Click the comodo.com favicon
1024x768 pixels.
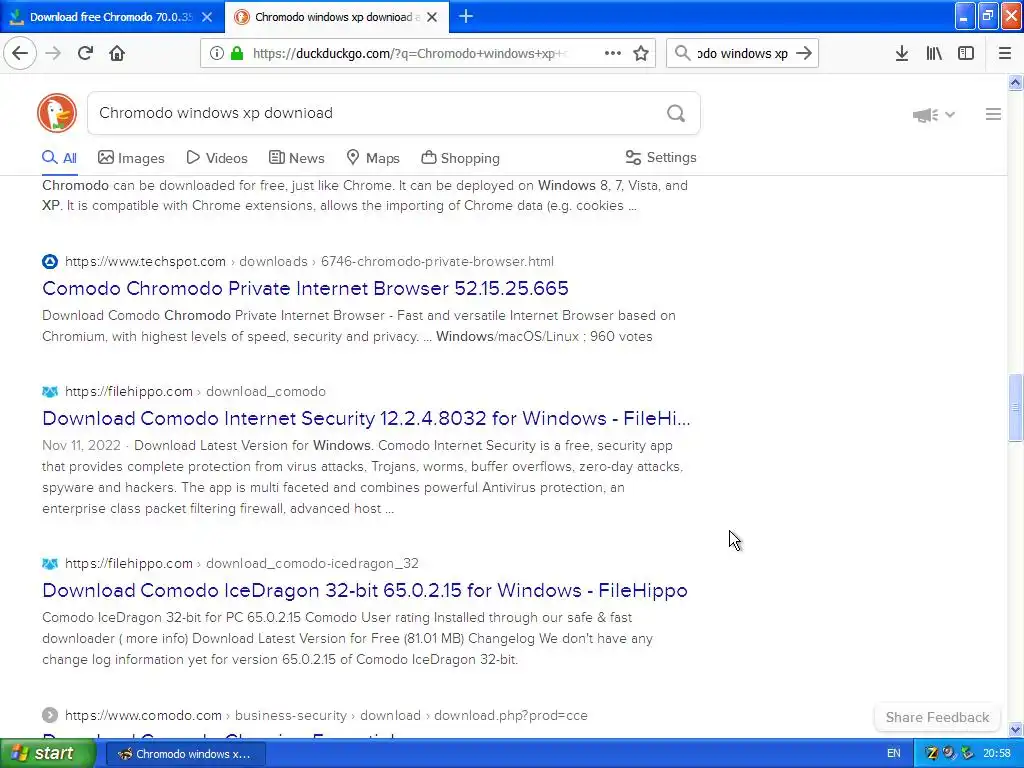50,715
